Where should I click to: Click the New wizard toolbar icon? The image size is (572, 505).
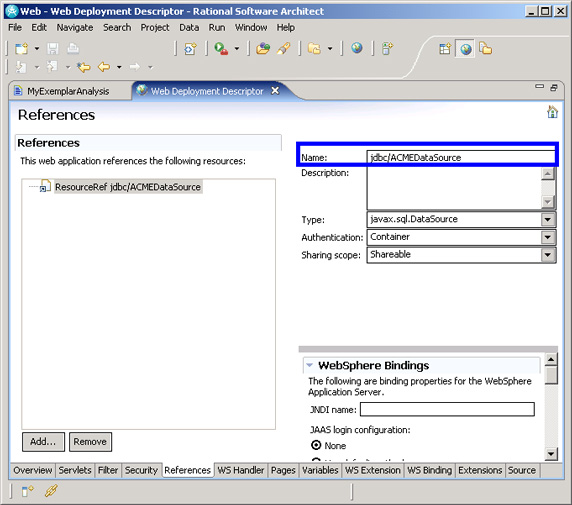[x=21, y=49]
